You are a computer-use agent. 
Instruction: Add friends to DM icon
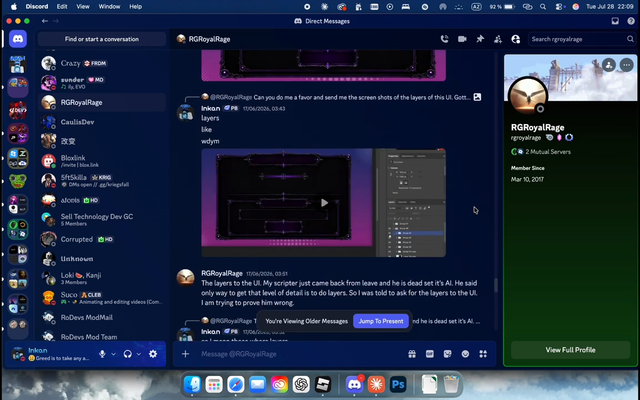coord(498,39)
